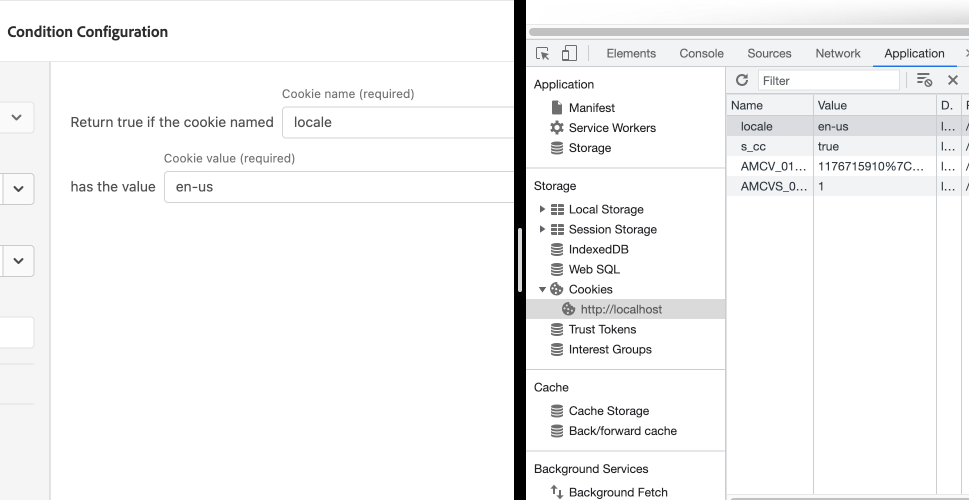The image size is (969, 500).
Task: Switch to the Console tab
Action: coord(701,54)
